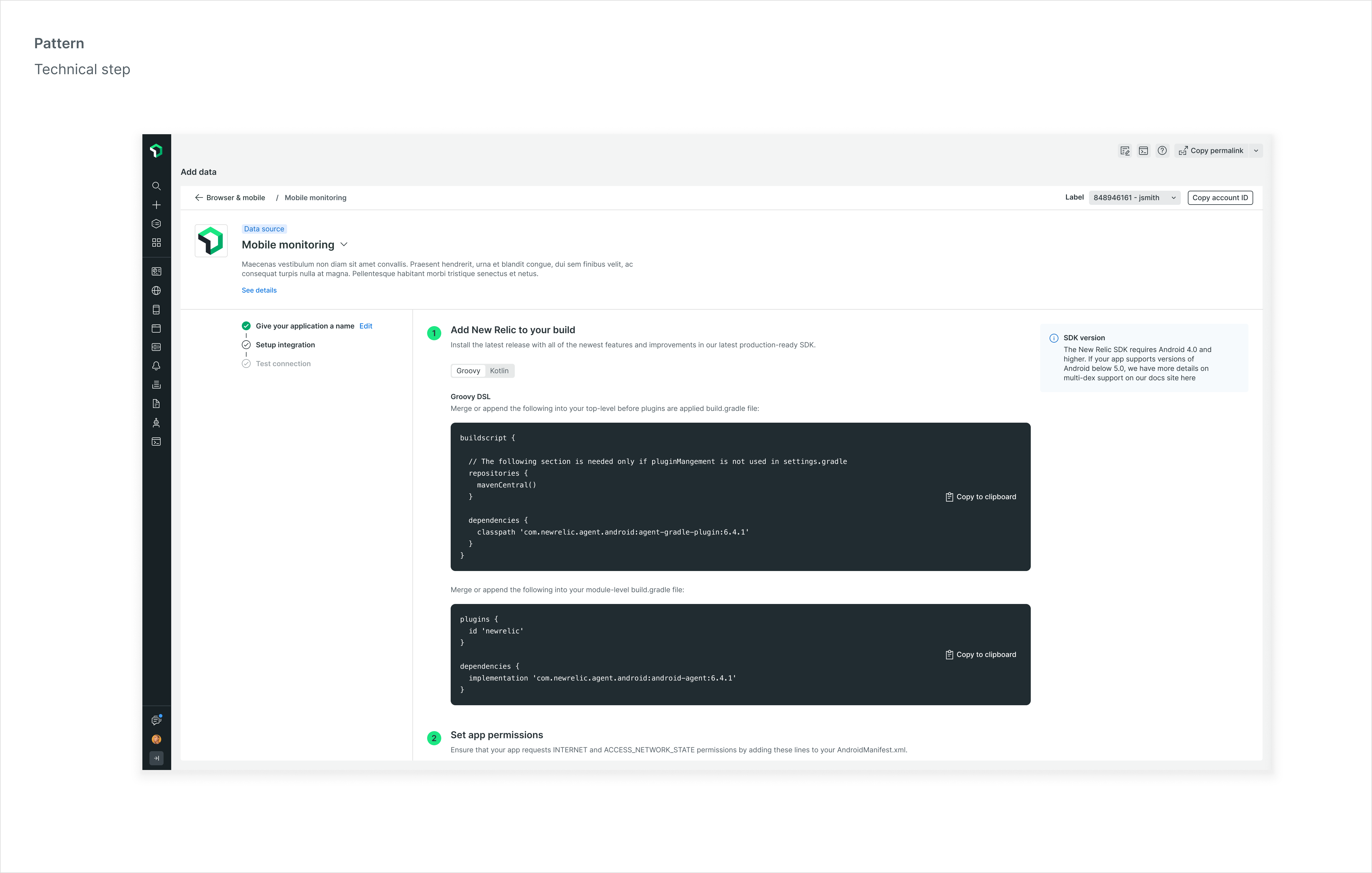
Task: Open the terminal query sidebar icon at bottom of list
Action: [156, 441]
